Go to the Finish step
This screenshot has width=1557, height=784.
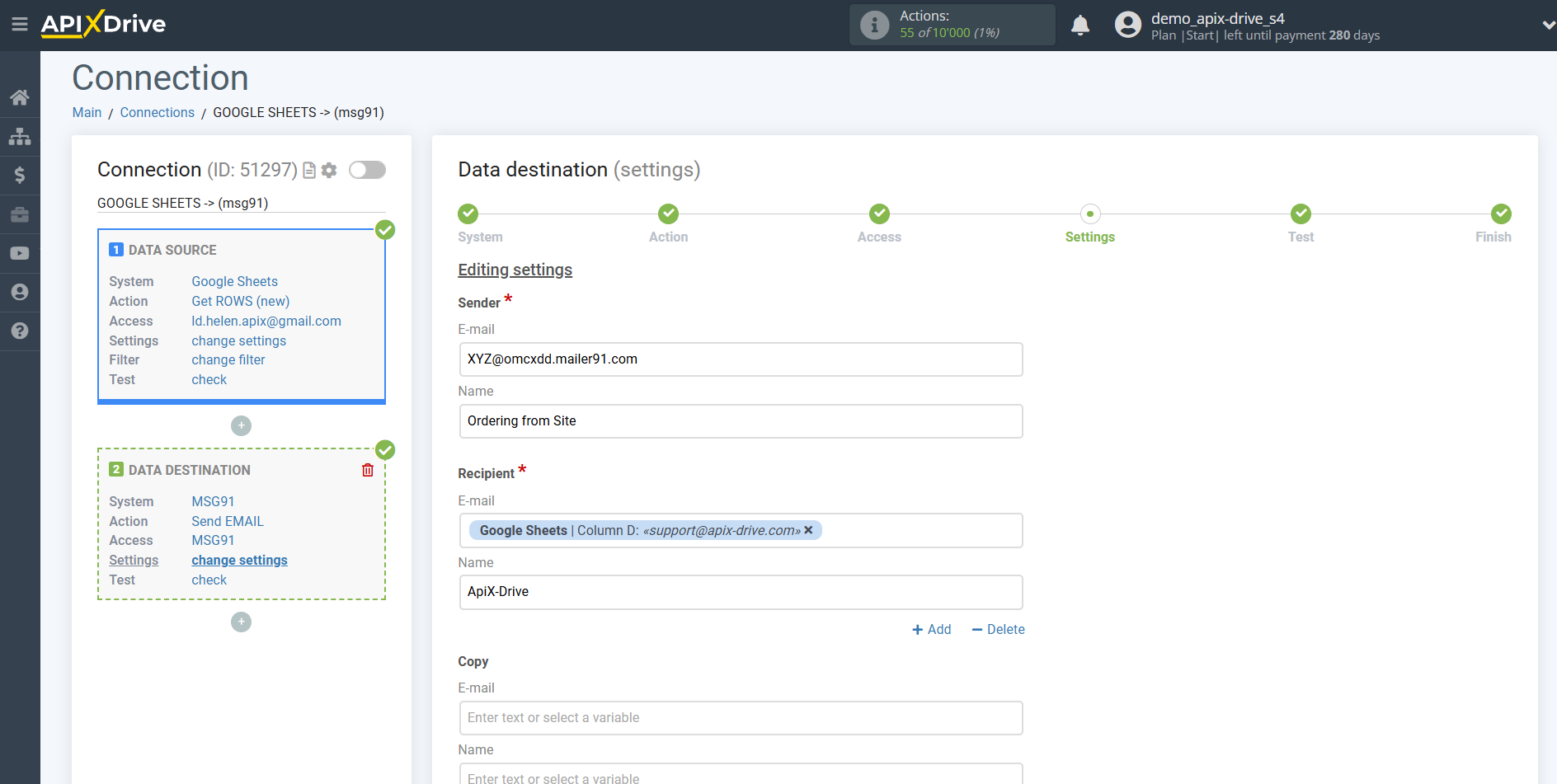[1501, 214]
